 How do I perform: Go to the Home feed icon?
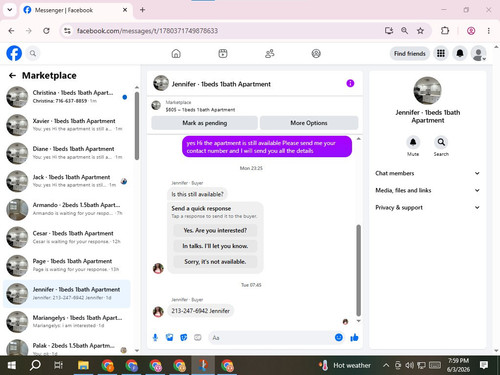point(176,53)
